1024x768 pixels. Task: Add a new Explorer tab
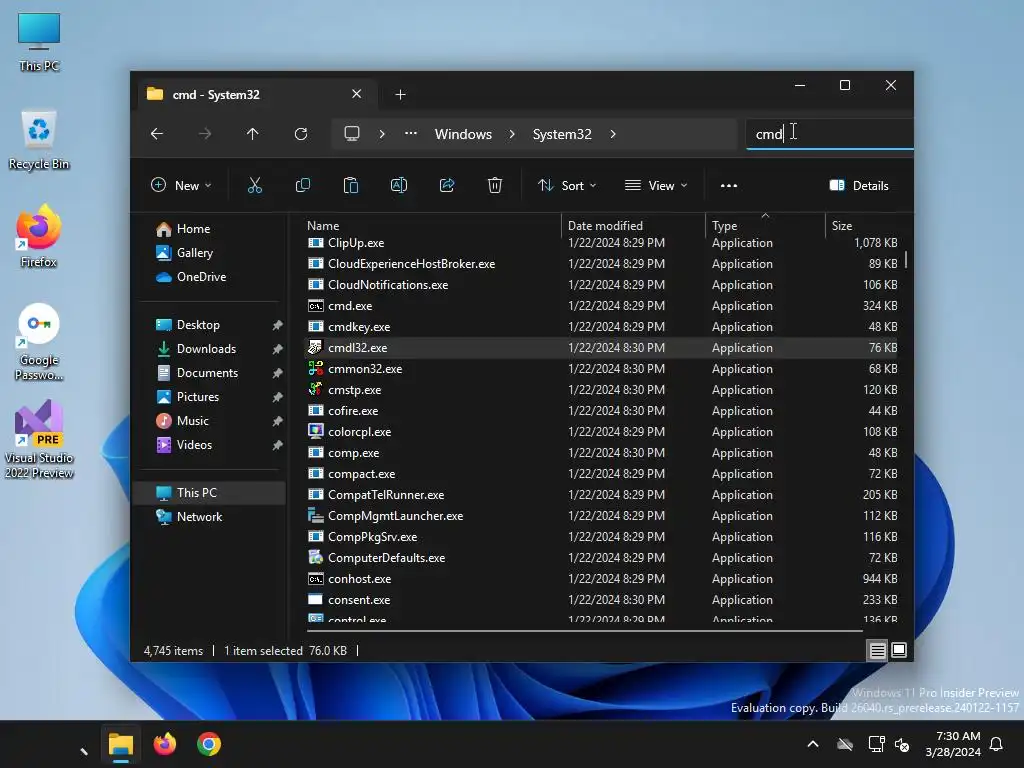[400, 95]
